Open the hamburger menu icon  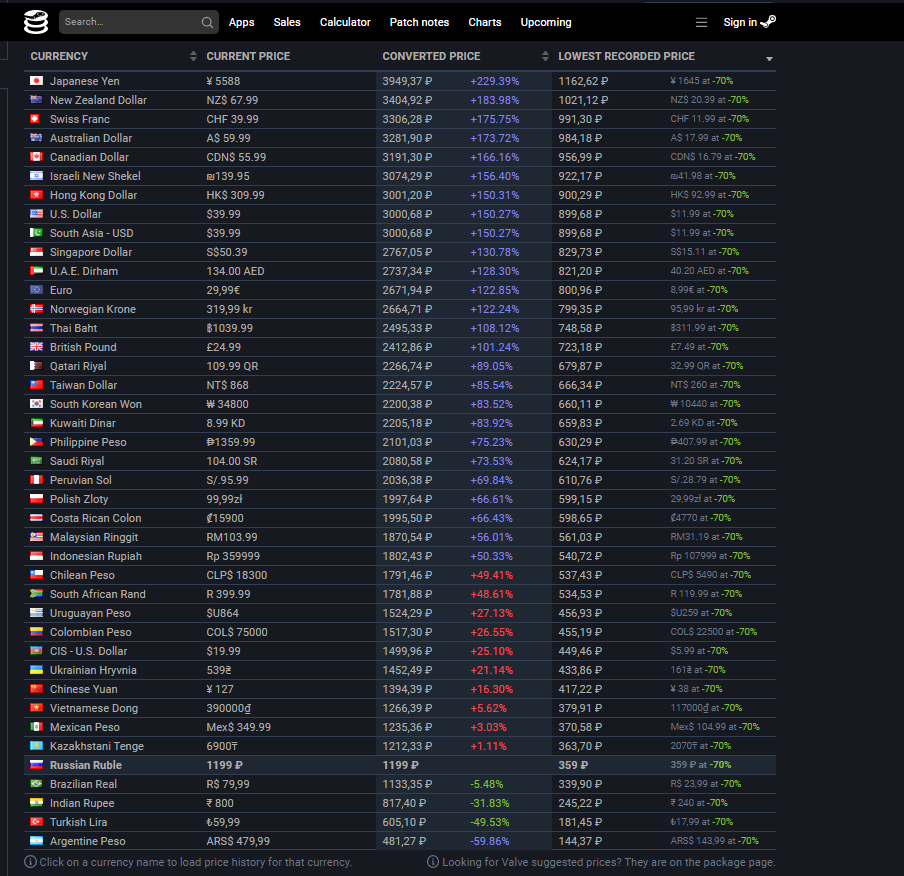[x=701, y=22]
